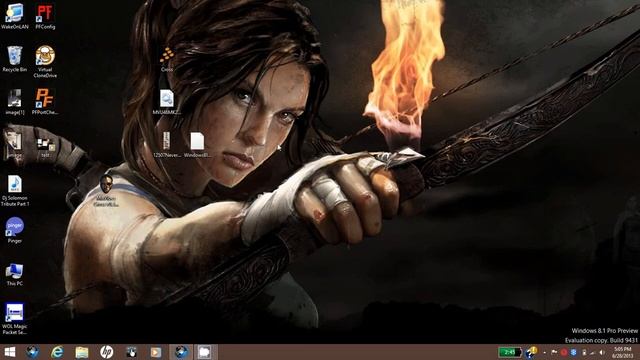Viewport: 640px width, 360px height.
Task: Open File Explorer from the taskbar
Action: [x=82, y=352]
